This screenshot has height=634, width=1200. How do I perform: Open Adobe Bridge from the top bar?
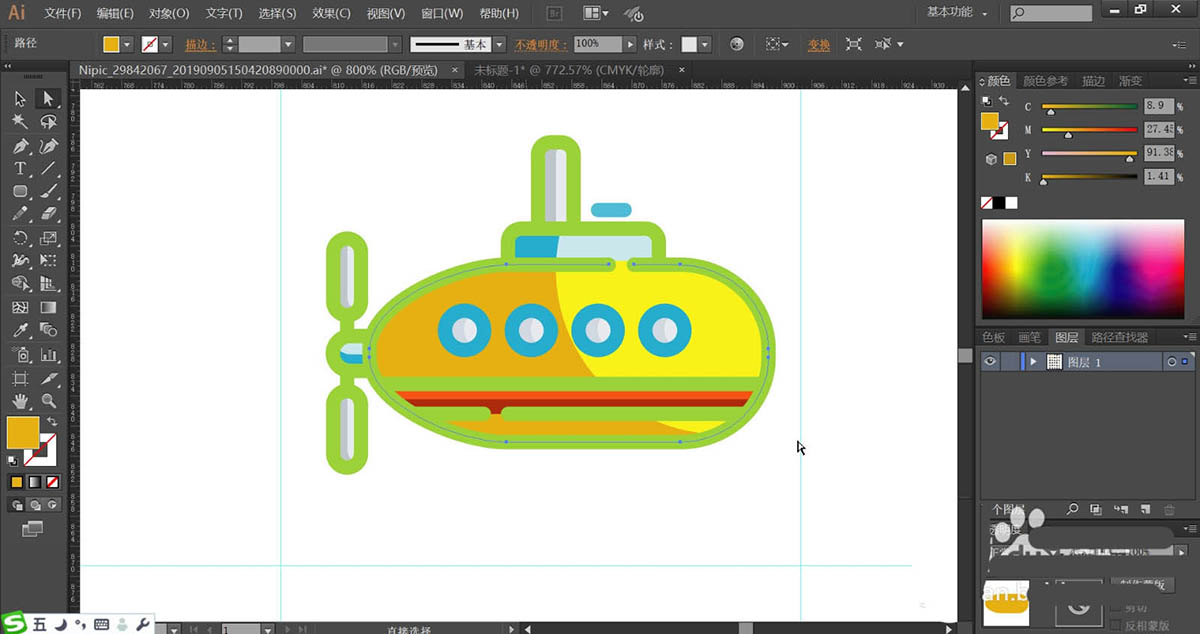coord(556,13)
